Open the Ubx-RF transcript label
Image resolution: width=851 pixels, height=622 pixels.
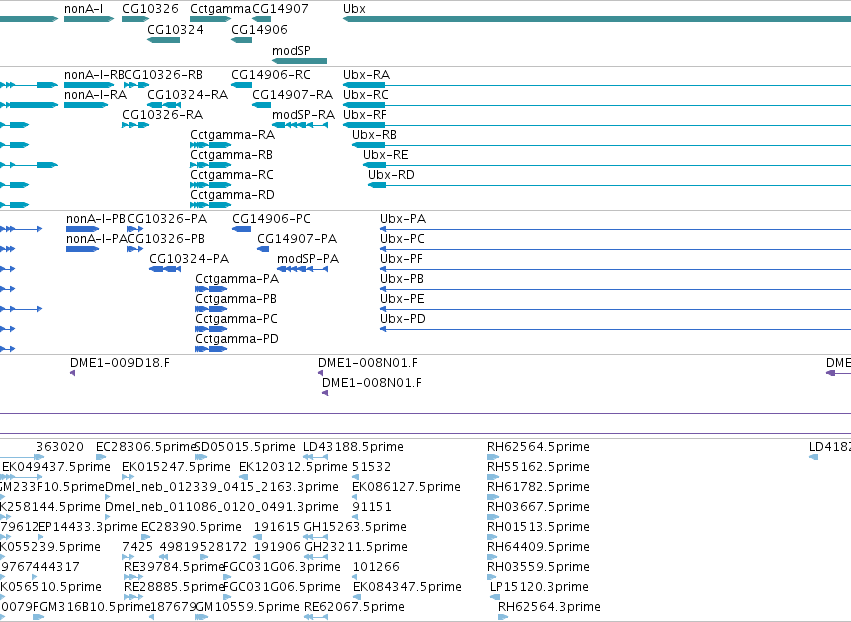[x=365, y=115]
